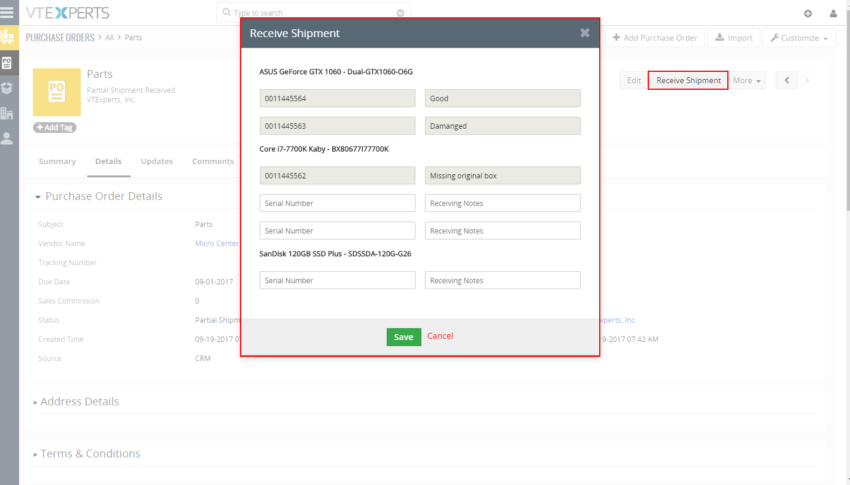
Task: Click the Due Date value 09-01-2017
Action: [x=214, y=282]
